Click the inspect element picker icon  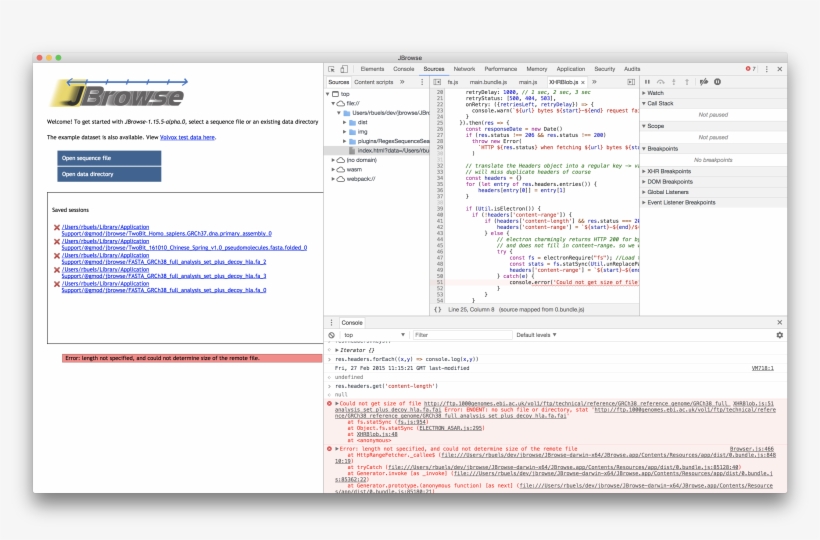pyautogui.click(x=332, y=69)
